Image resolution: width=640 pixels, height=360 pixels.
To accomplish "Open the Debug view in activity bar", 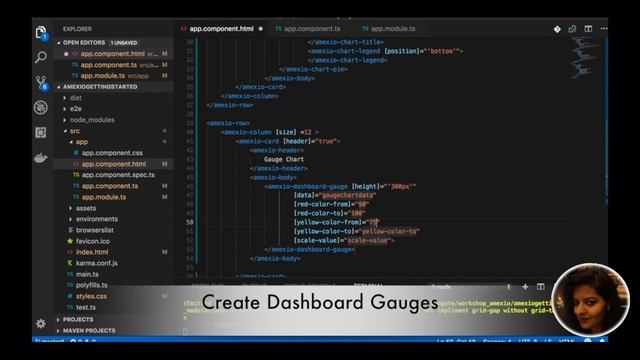I will tap(41, 108).
